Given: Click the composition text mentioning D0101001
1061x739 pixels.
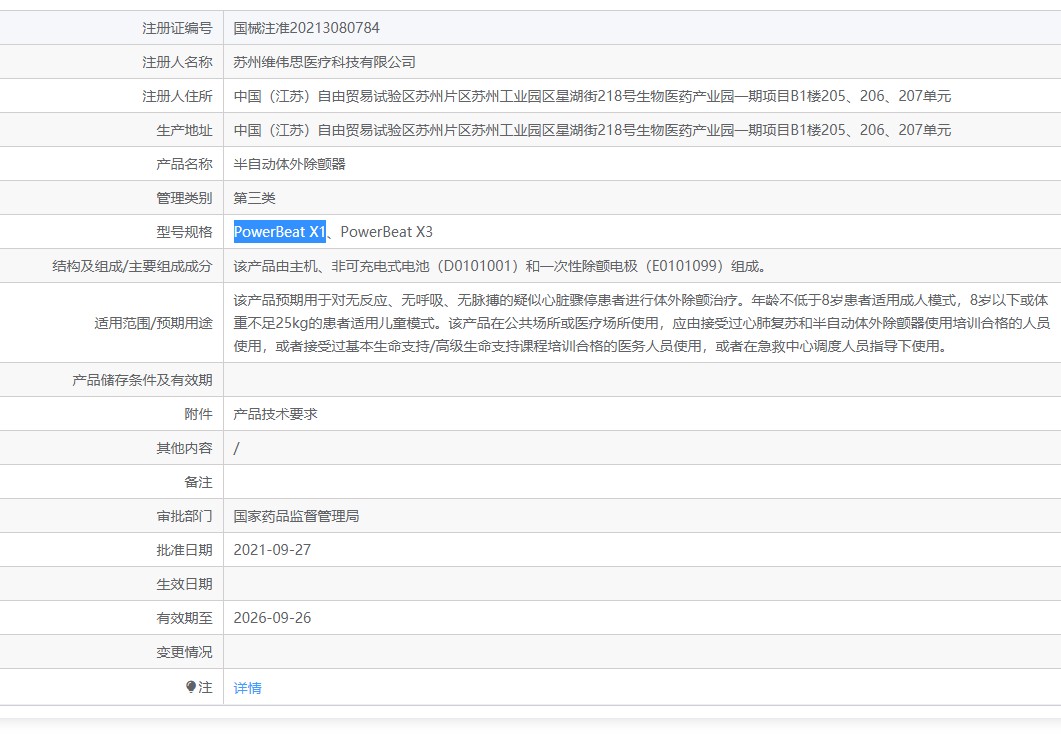Looking at the screenshot, I should pos(500,266).
